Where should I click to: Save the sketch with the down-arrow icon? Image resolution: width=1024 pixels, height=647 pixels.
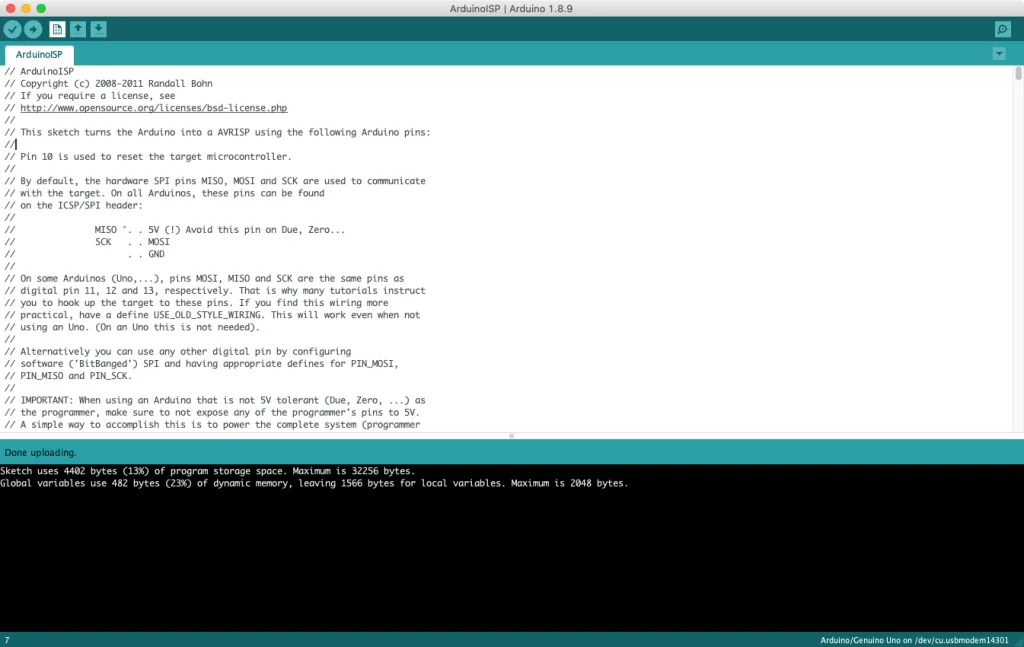pyautogui.click(x=98, y=30)
